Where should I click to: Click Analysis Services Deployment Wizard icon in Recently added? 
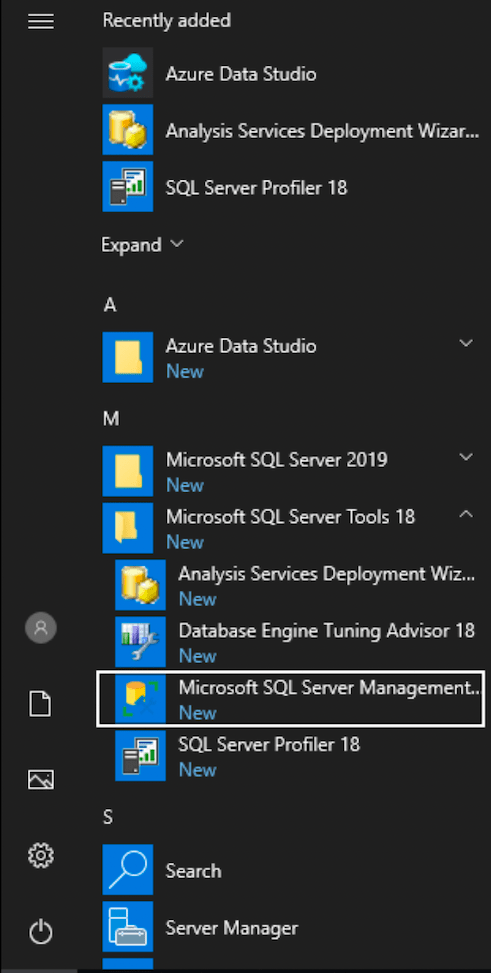point(128,130)
